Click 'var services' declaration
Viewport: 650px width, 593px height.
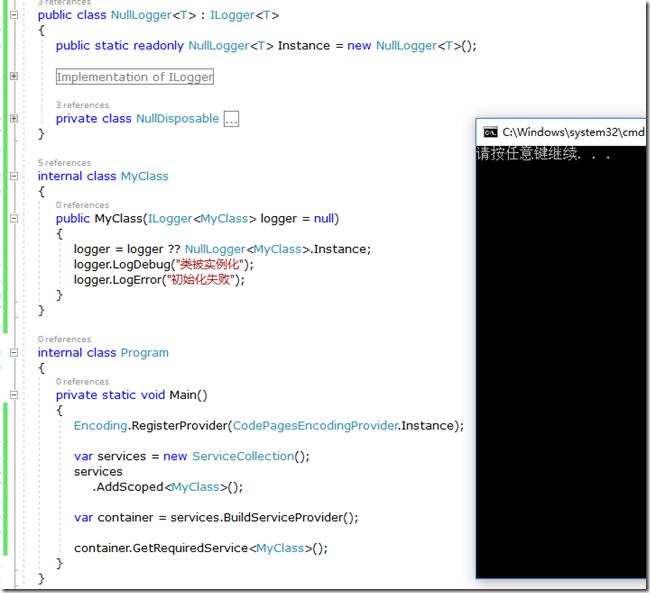pos(110,457)
